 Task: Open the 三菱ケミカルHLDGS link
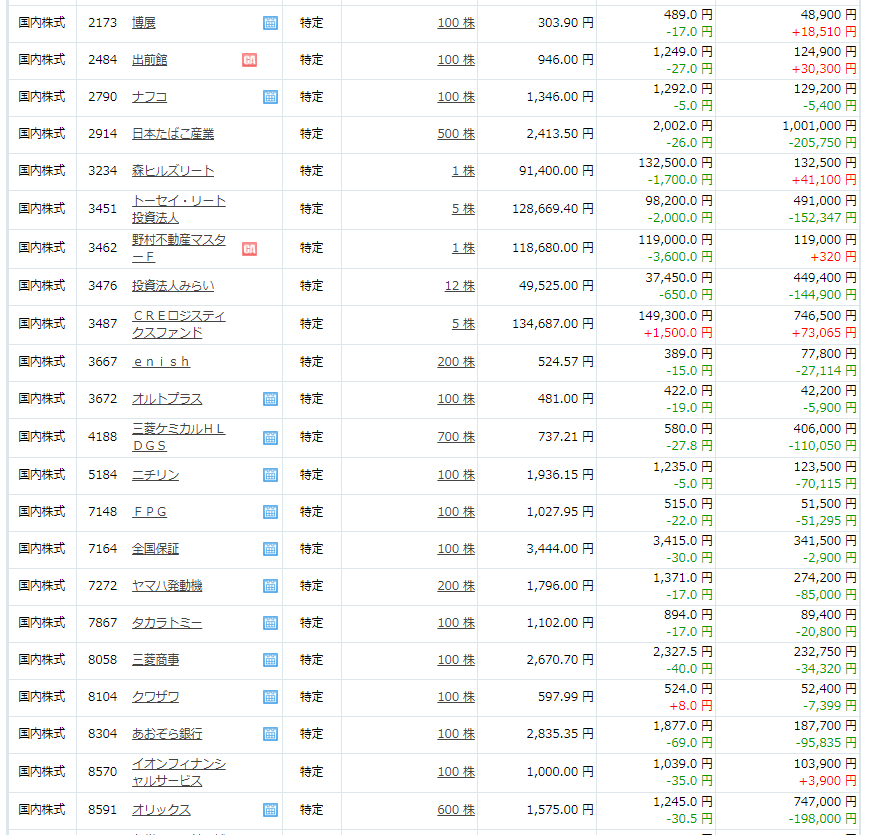pos(178,437)
